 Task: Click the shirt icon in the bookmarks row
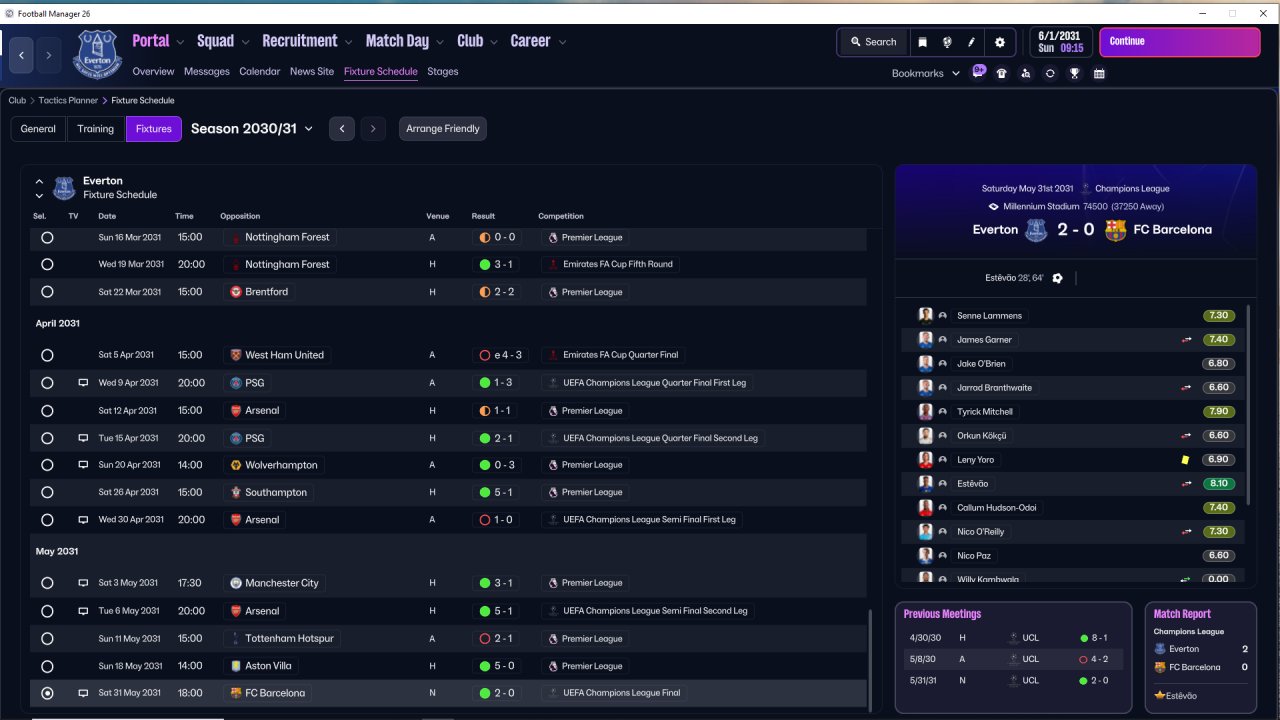[x=1002, y=73]
